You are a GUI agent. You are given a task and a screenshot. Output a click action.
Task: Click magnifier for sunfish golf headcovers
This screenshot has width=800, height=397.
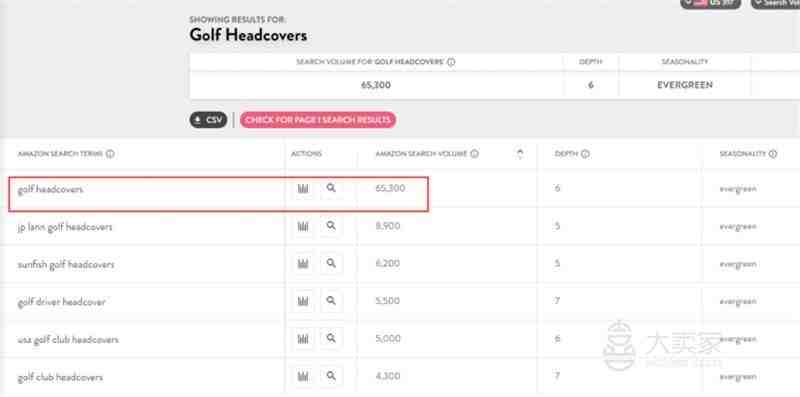point(331,264)
